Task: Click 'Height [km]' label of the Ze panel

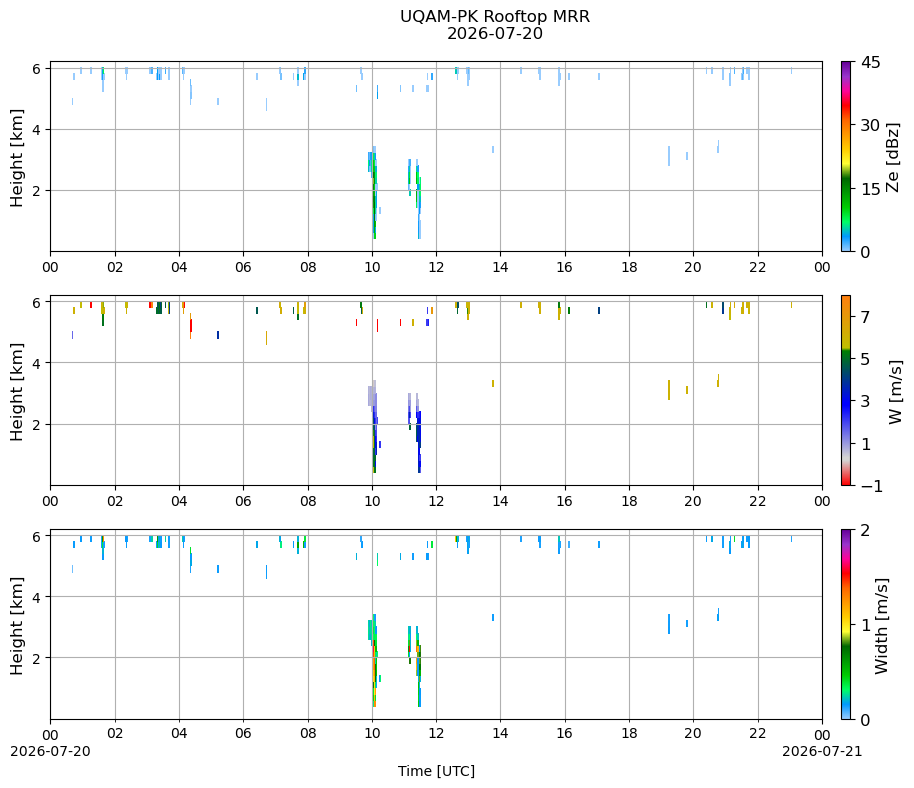Action: pos(16,157)
